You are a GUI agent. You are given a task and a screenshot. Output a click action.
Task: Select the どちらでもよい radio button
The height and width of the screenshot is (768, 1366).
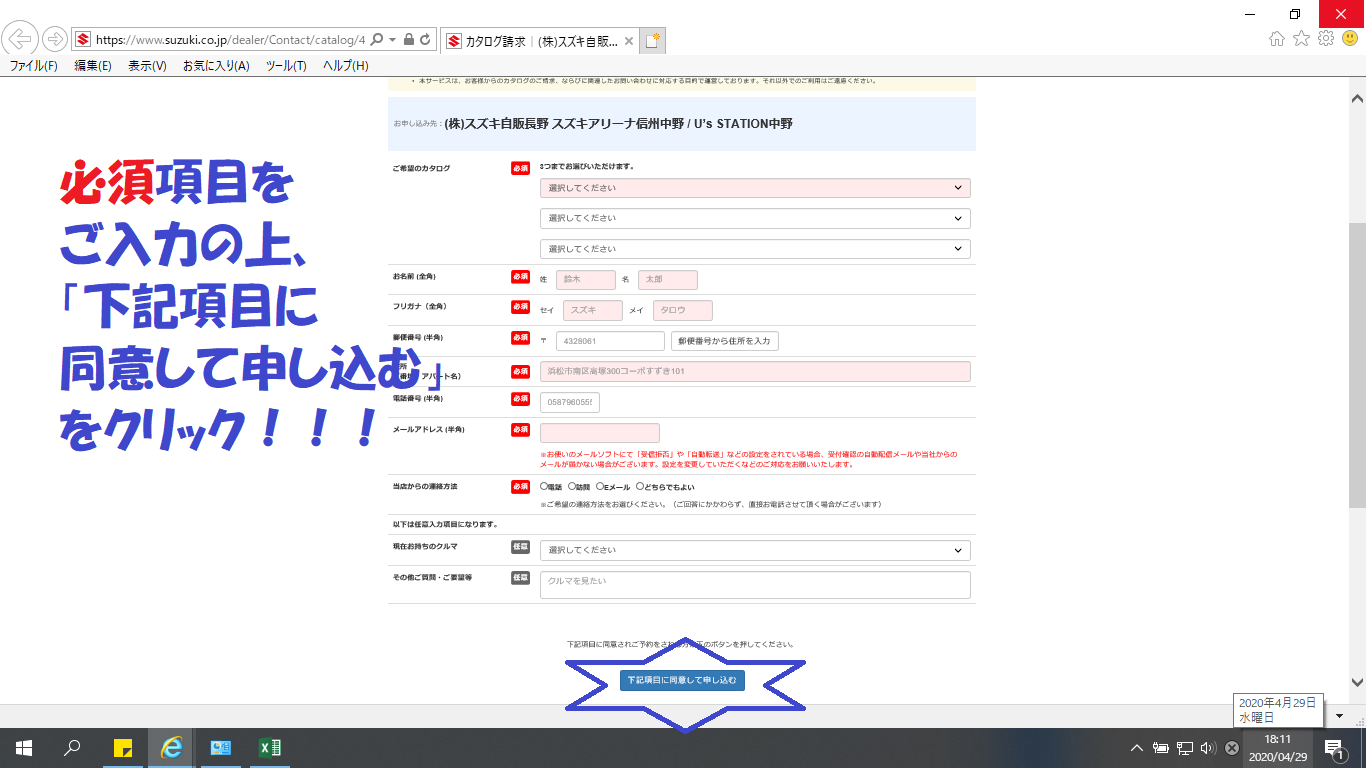(640, 487)
